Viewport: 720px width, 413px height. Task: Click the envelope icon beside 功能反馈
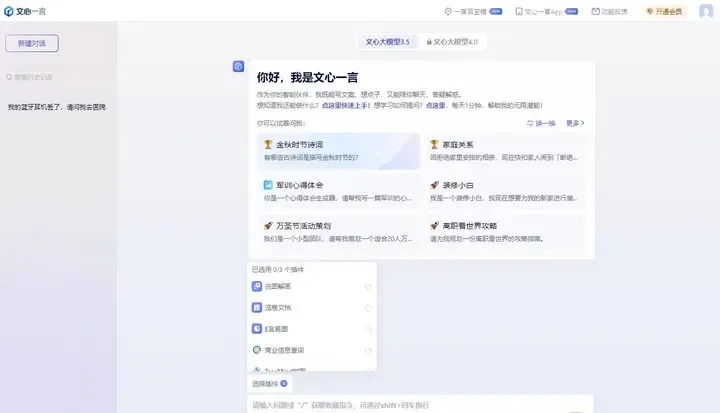coord(596,11)
